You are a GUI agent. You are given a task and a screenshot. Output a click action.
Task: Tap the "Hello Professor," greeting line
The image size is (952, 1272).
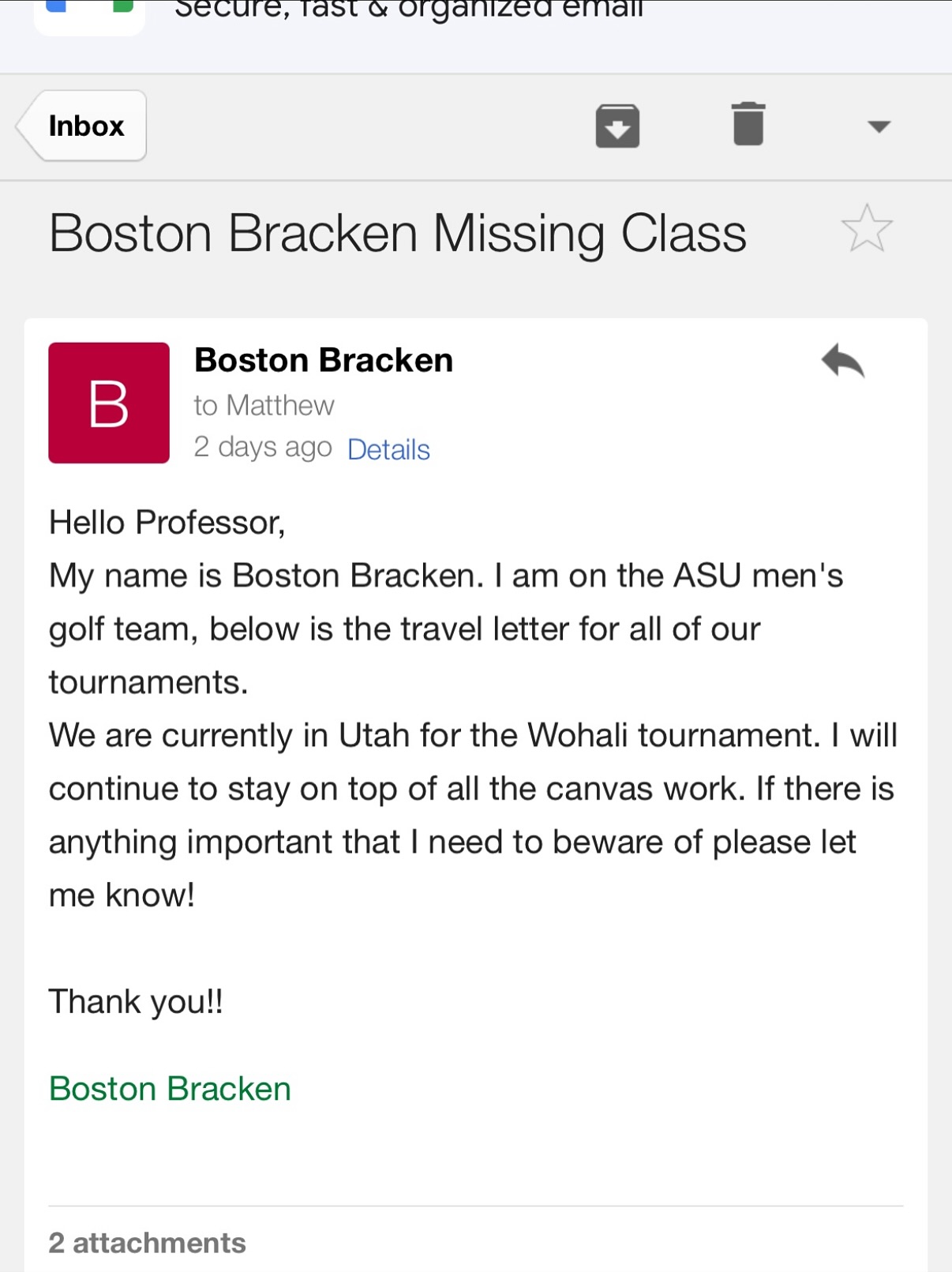[167, 523]
